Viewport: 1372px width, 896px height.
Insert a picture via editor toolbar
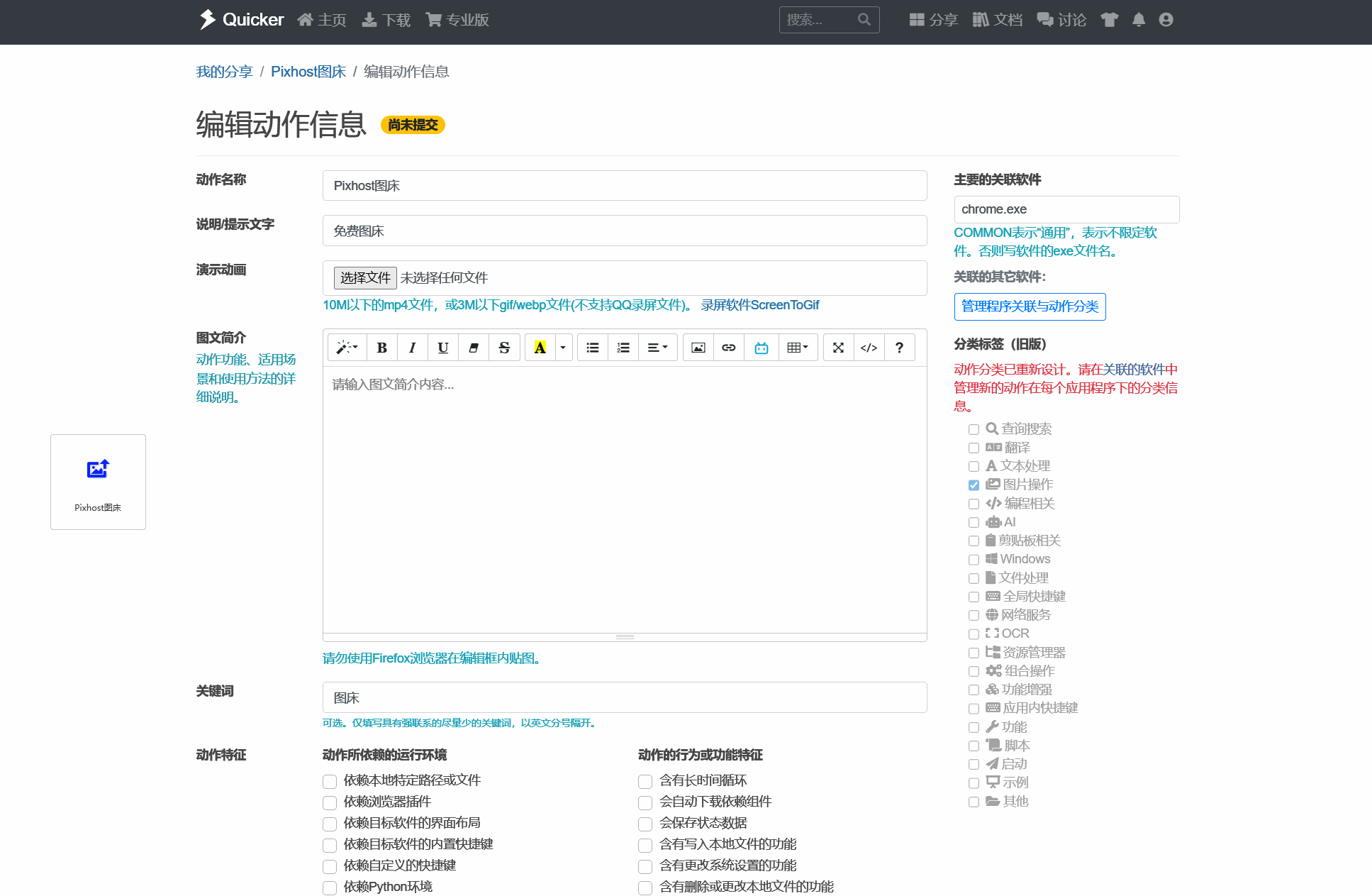click(698, 348)
